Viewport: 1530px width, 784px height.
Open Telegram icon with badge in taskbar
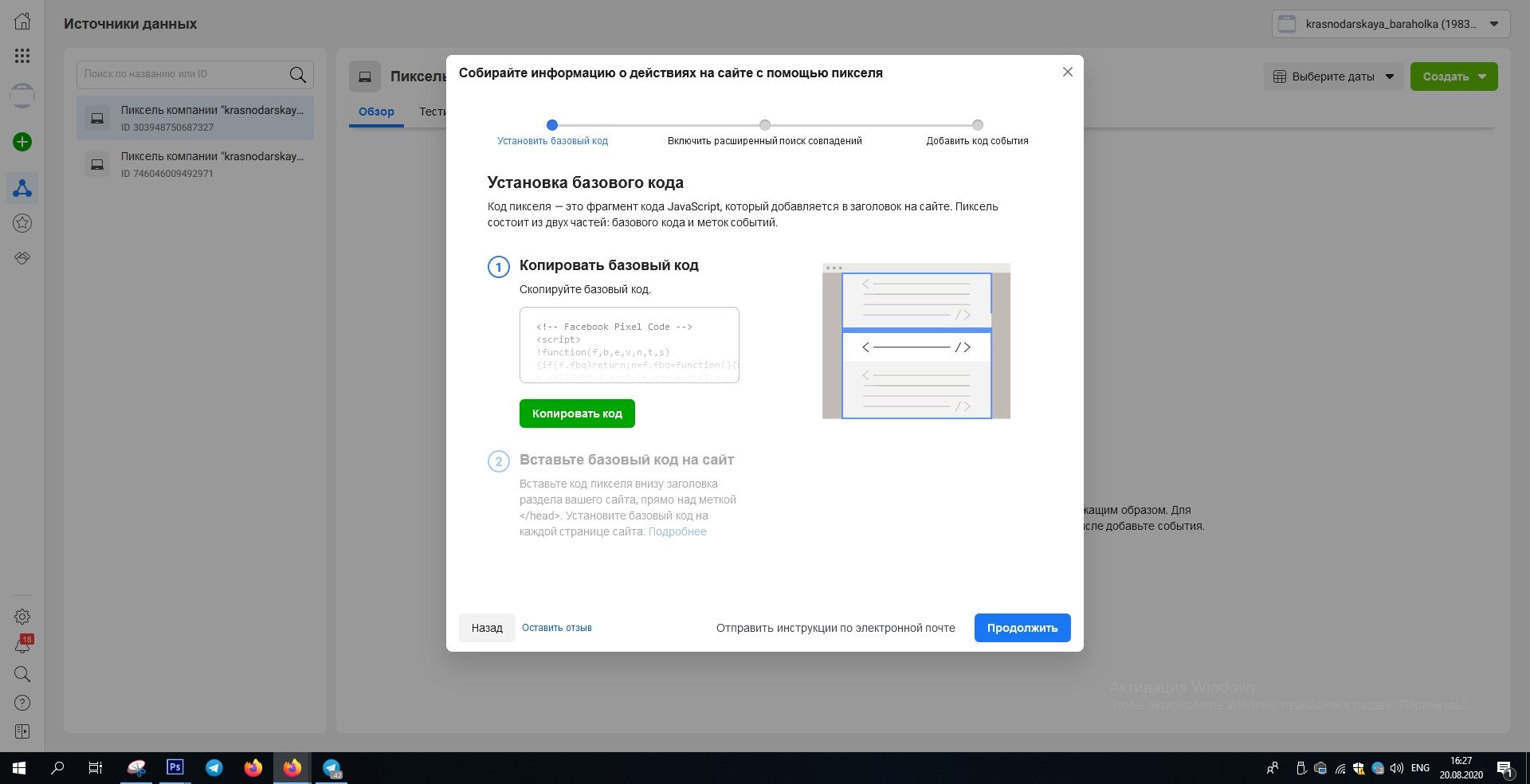[331, 768]
